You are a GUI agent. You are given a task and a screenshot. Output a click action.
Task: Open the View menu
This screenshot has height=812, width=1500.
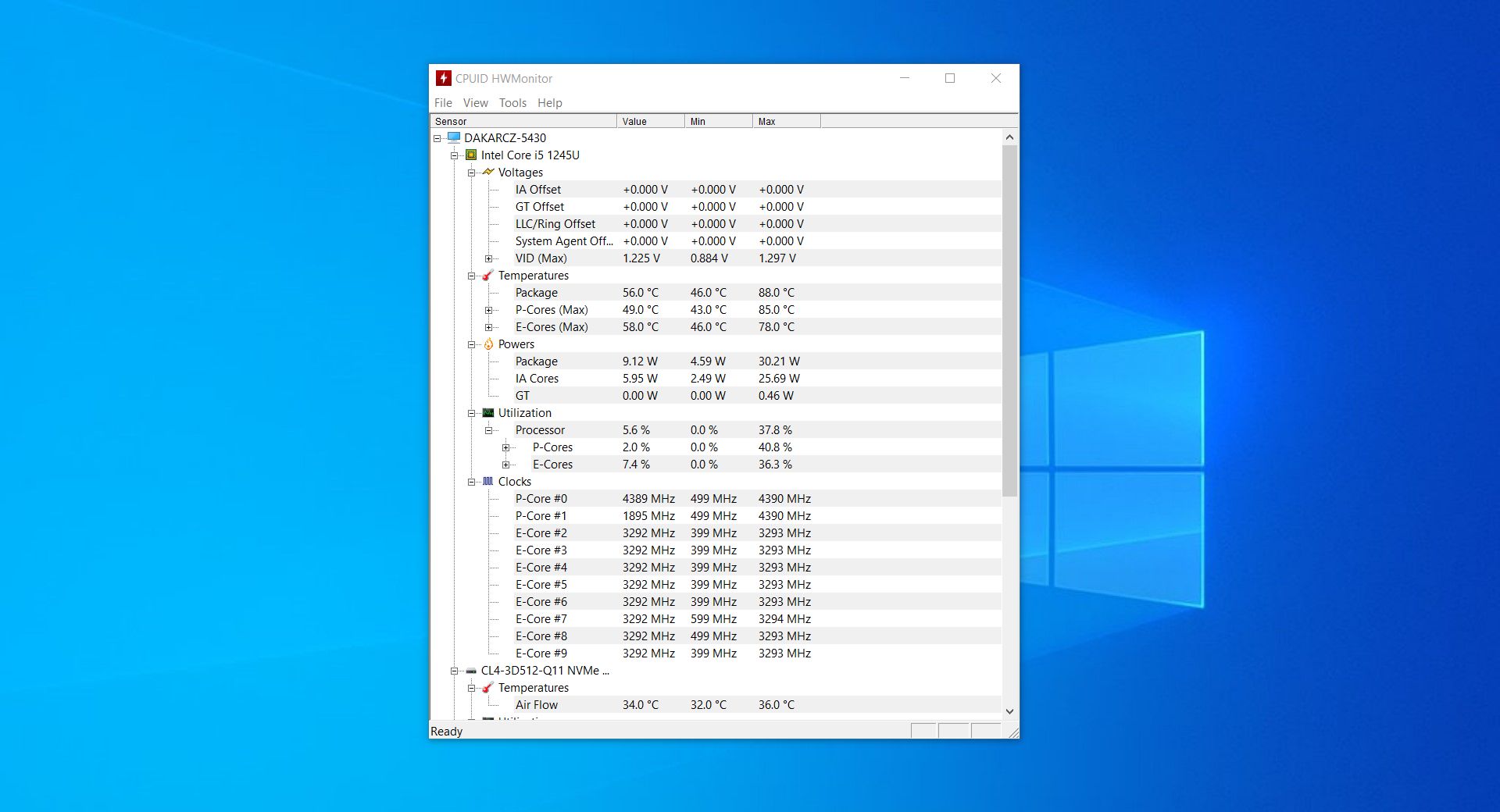click(475, 102)
